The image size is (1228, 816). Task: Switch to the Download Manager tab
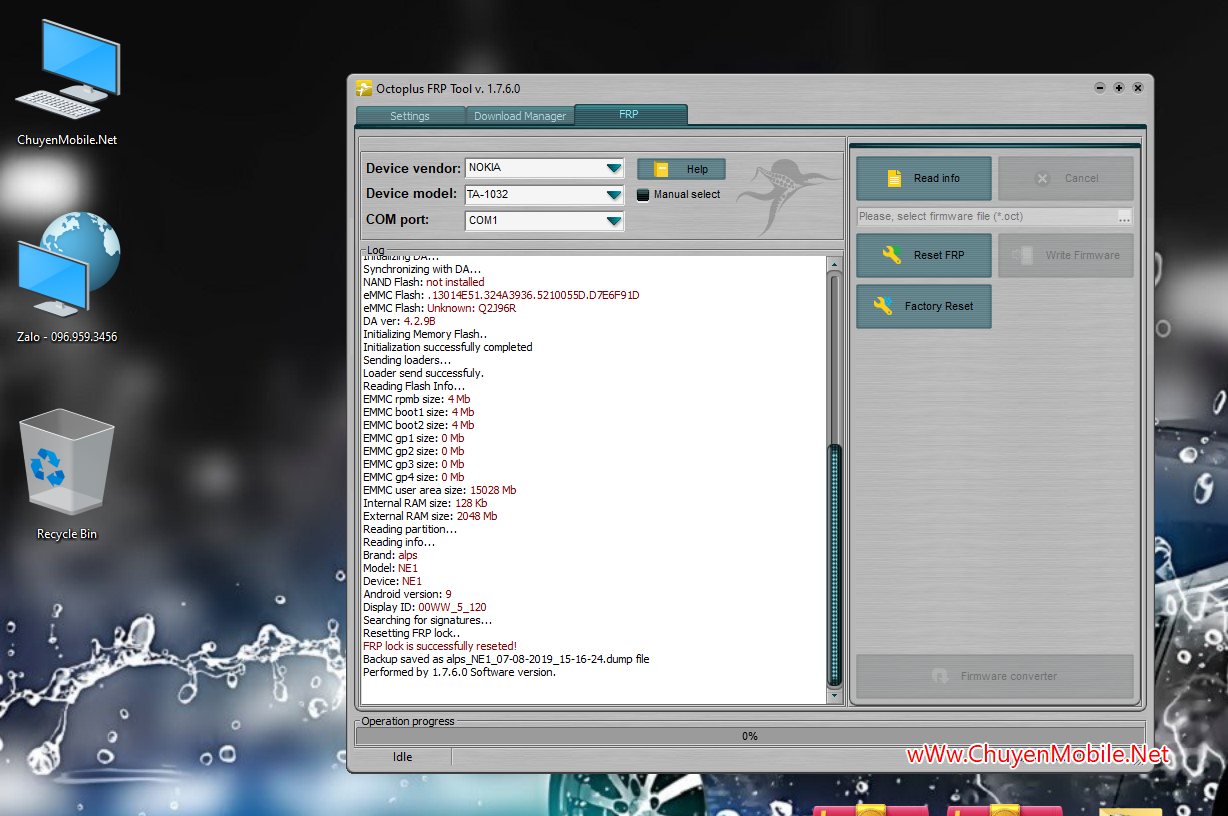coord(520,116)
